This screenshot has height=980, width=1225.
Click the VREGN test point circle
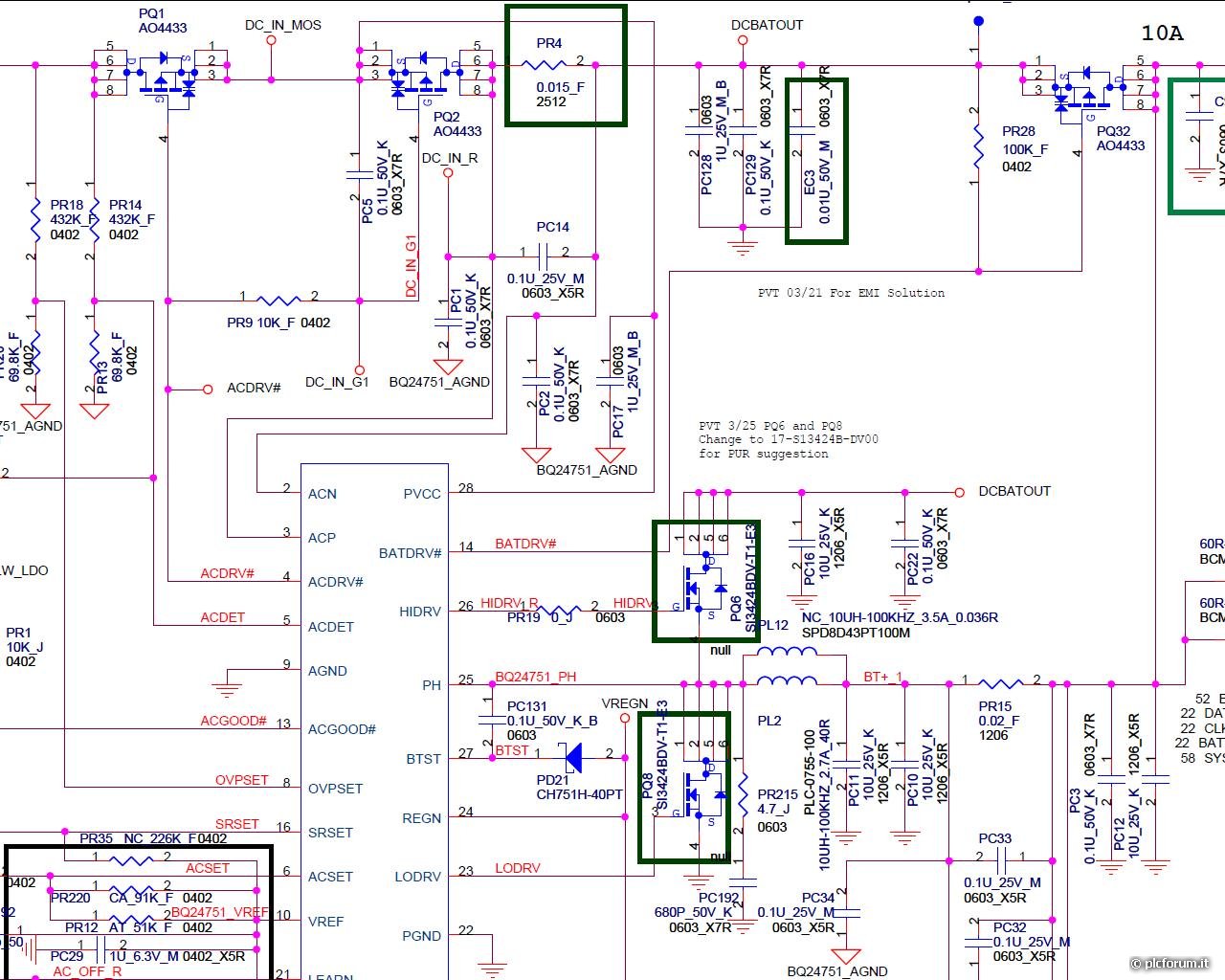[x=624, y=716]
